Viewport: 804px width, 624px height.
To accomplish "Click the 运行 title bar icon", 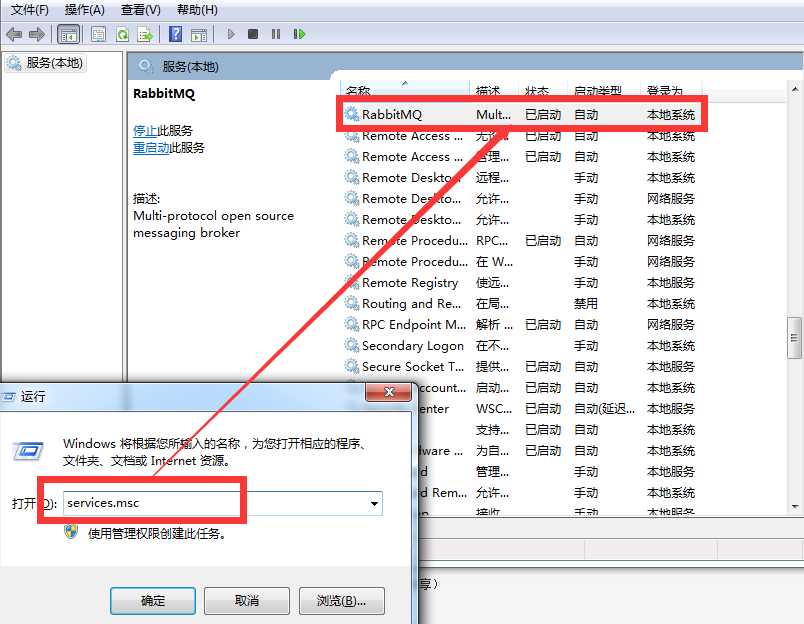I will (8, 396).
